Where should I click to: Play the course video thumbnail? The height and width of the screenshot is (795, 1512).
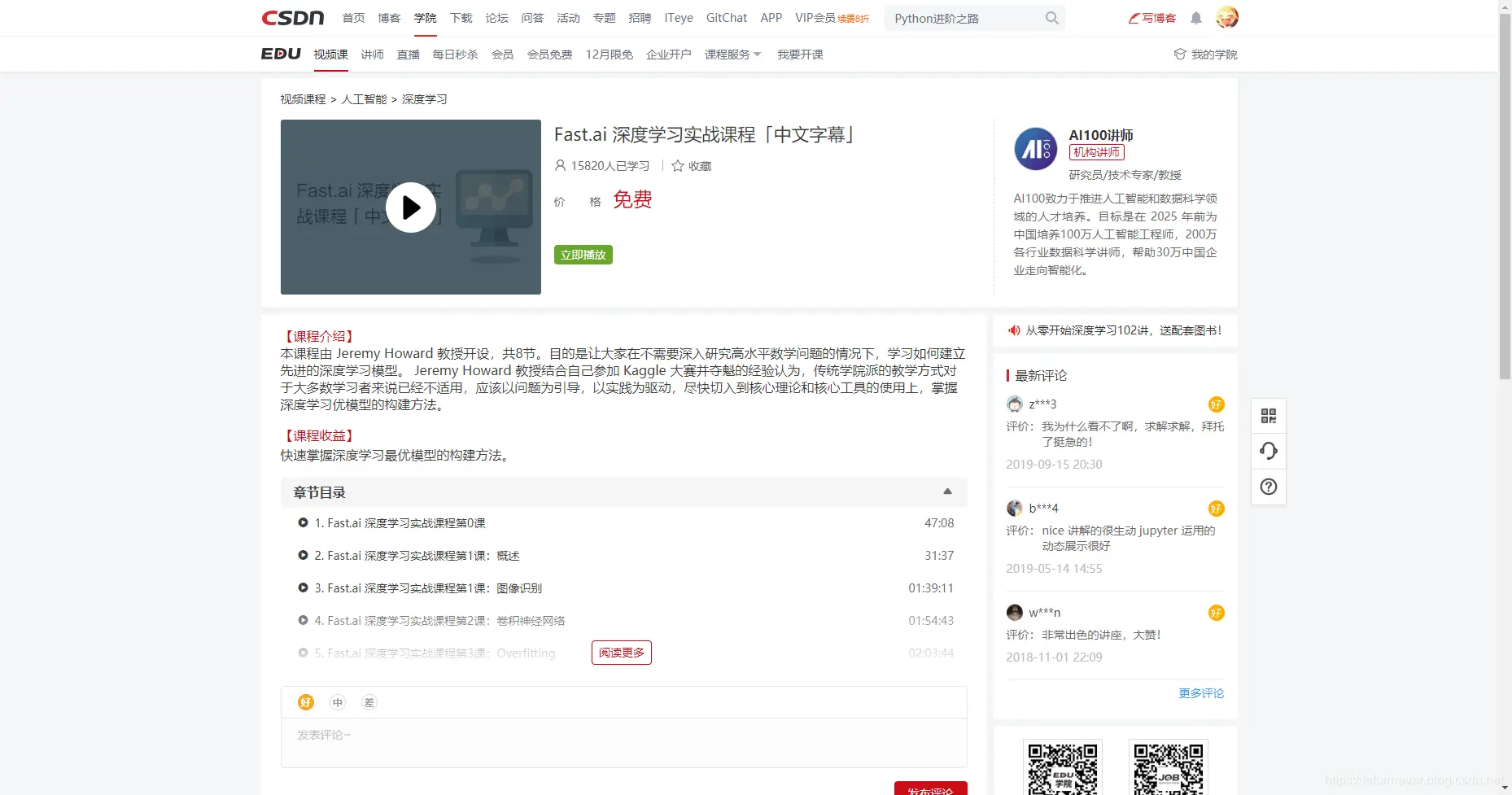pyautogui.click(x=411, y=207)
